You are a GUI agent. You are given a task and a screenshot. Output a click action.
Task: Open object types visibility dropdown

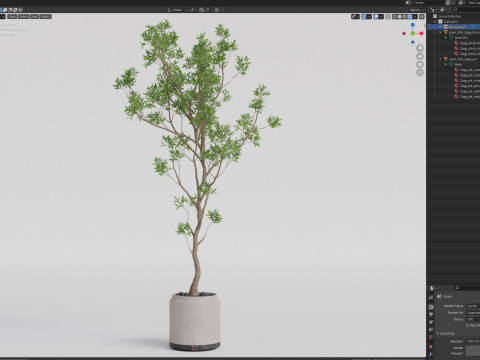pos(355,17)
